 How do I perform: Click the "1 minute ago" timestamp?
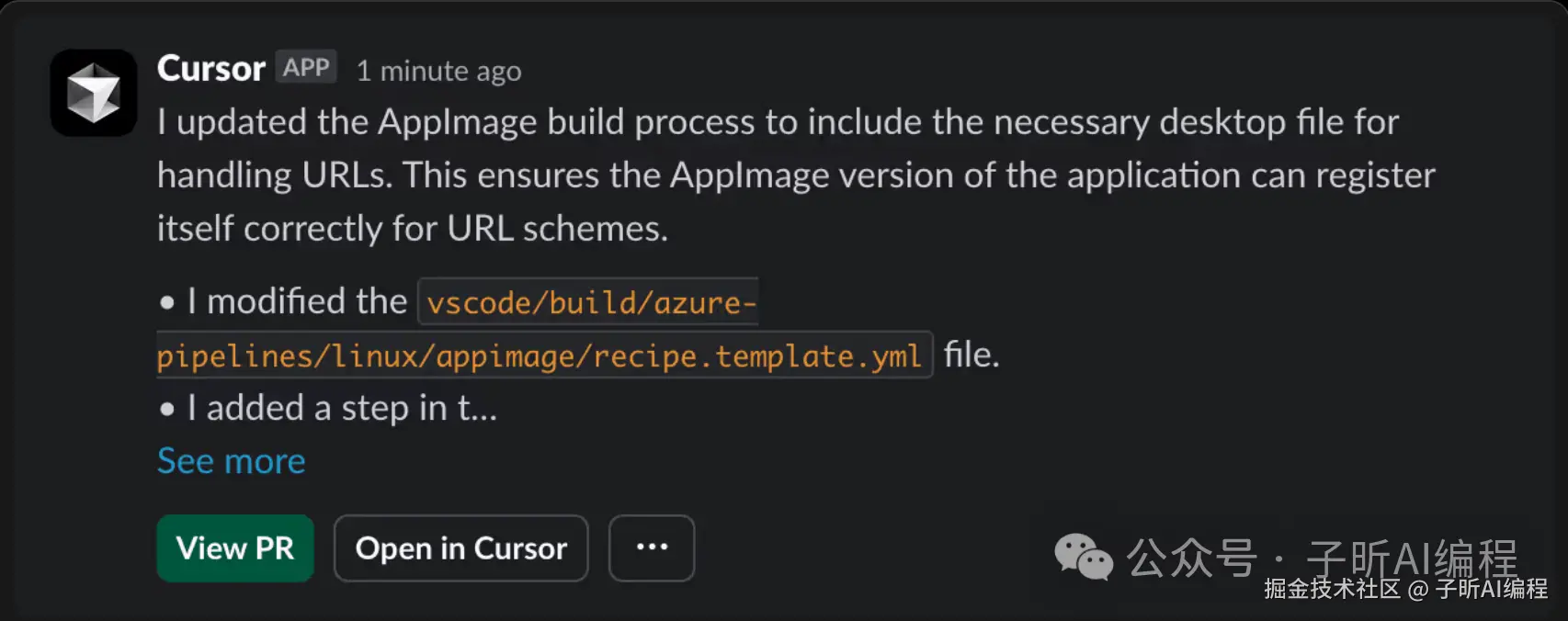coord(438,71)
